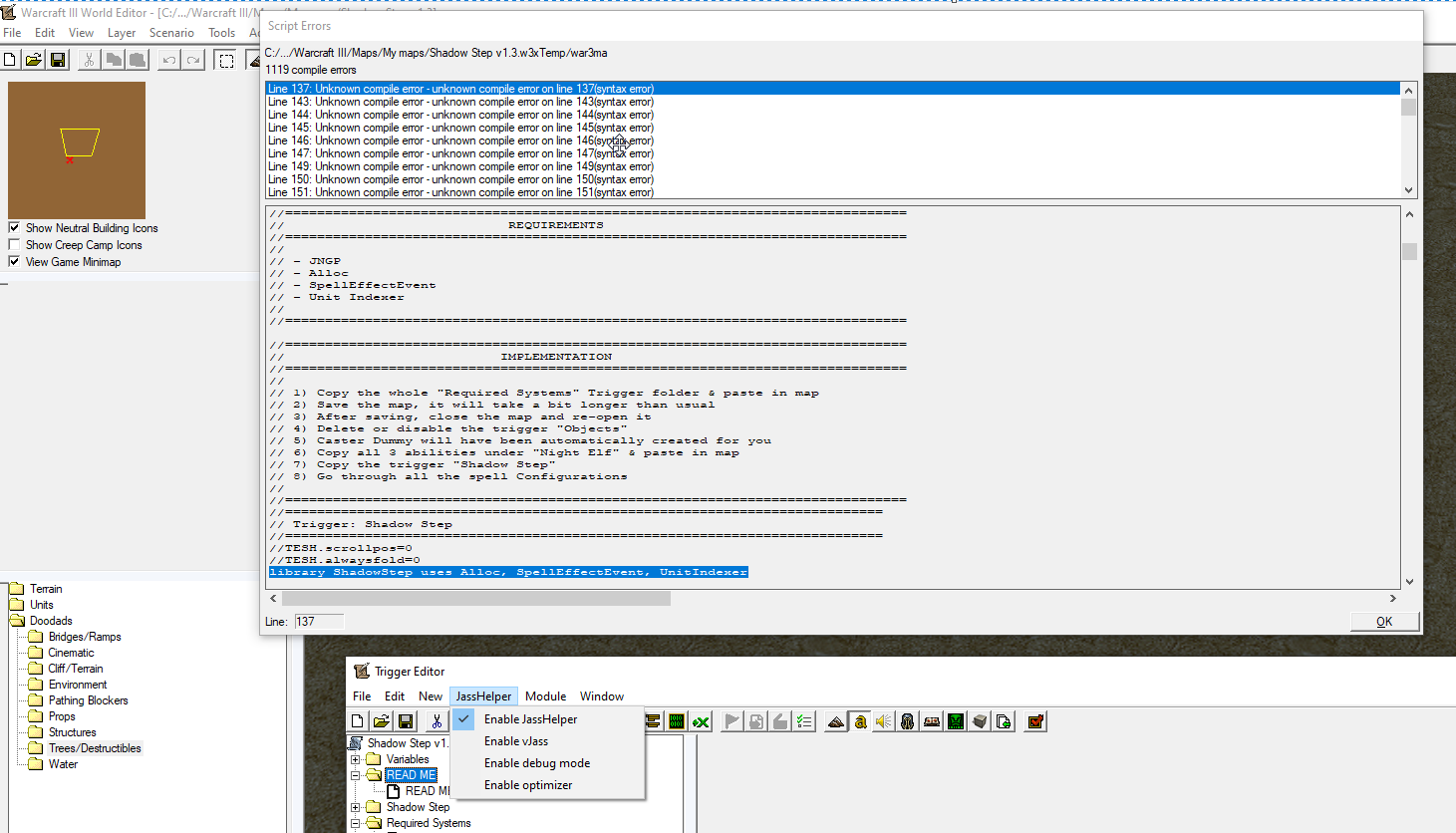Open Module menu in Trigger Editor
Viewport: 1456px width, 833px height.
pyautogui.click(x=546, y=696)
